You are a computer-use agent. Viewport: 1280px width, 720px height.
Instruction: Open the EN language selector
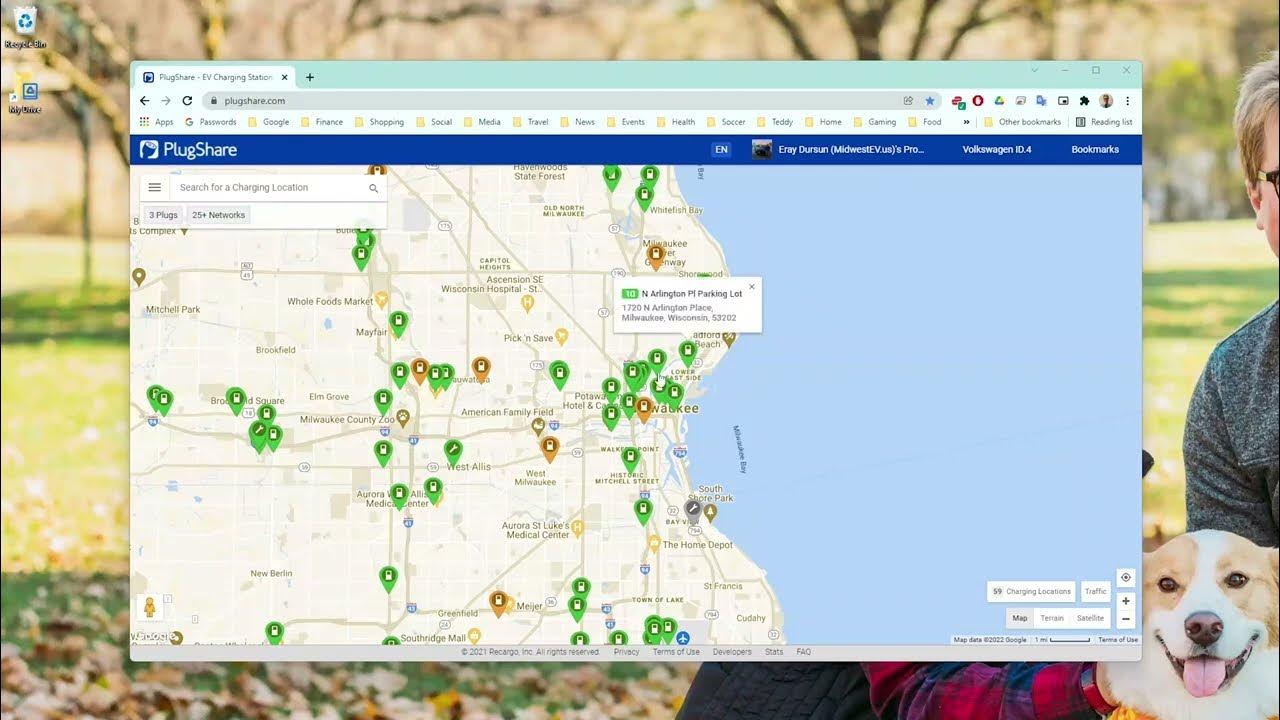(721, 149)
